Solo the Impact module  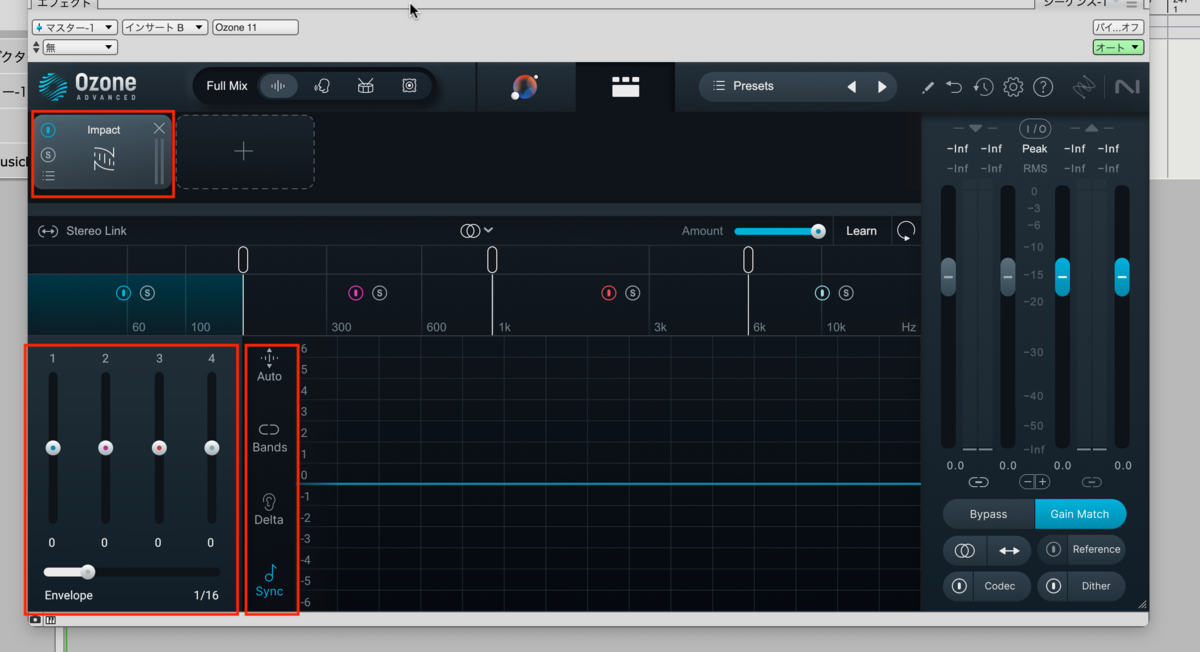click(48, 155)
